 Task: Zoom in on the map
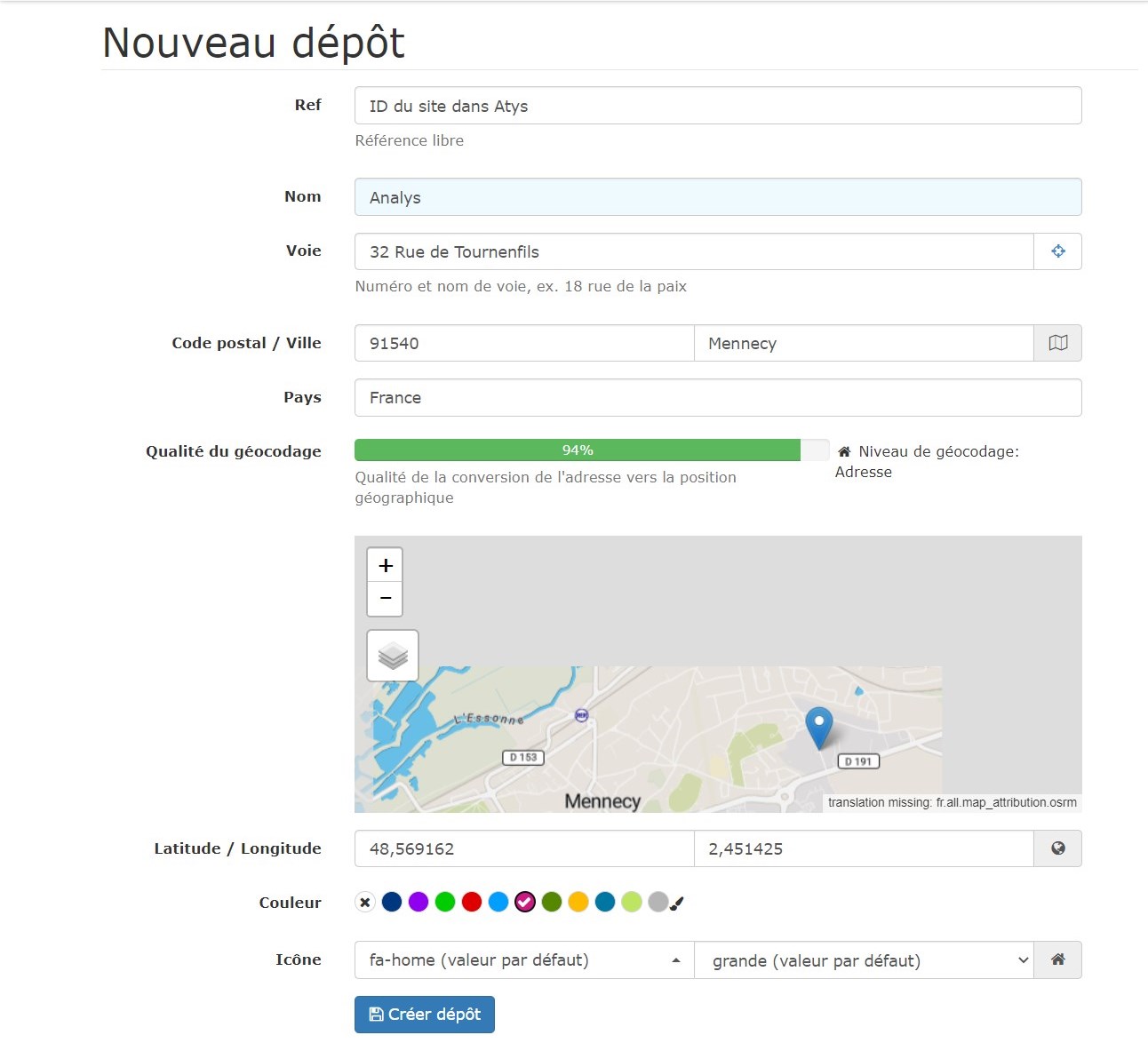[385, 565]
